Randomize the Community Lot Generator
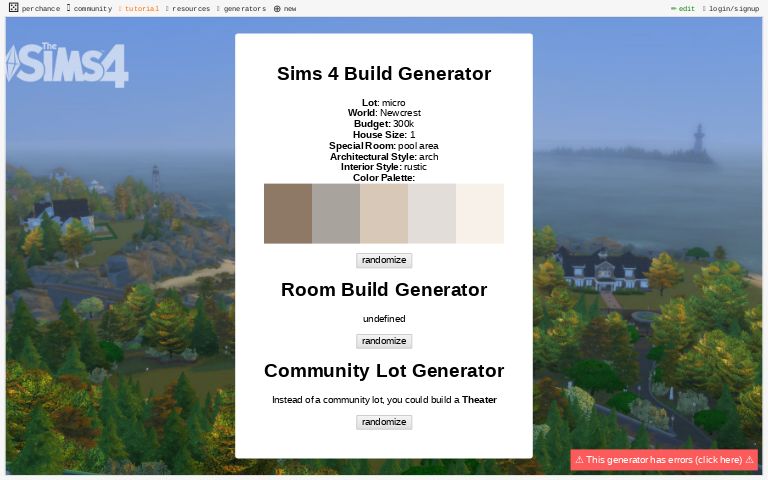Viewport: 768px width, 480px height. tap(384, 422)
